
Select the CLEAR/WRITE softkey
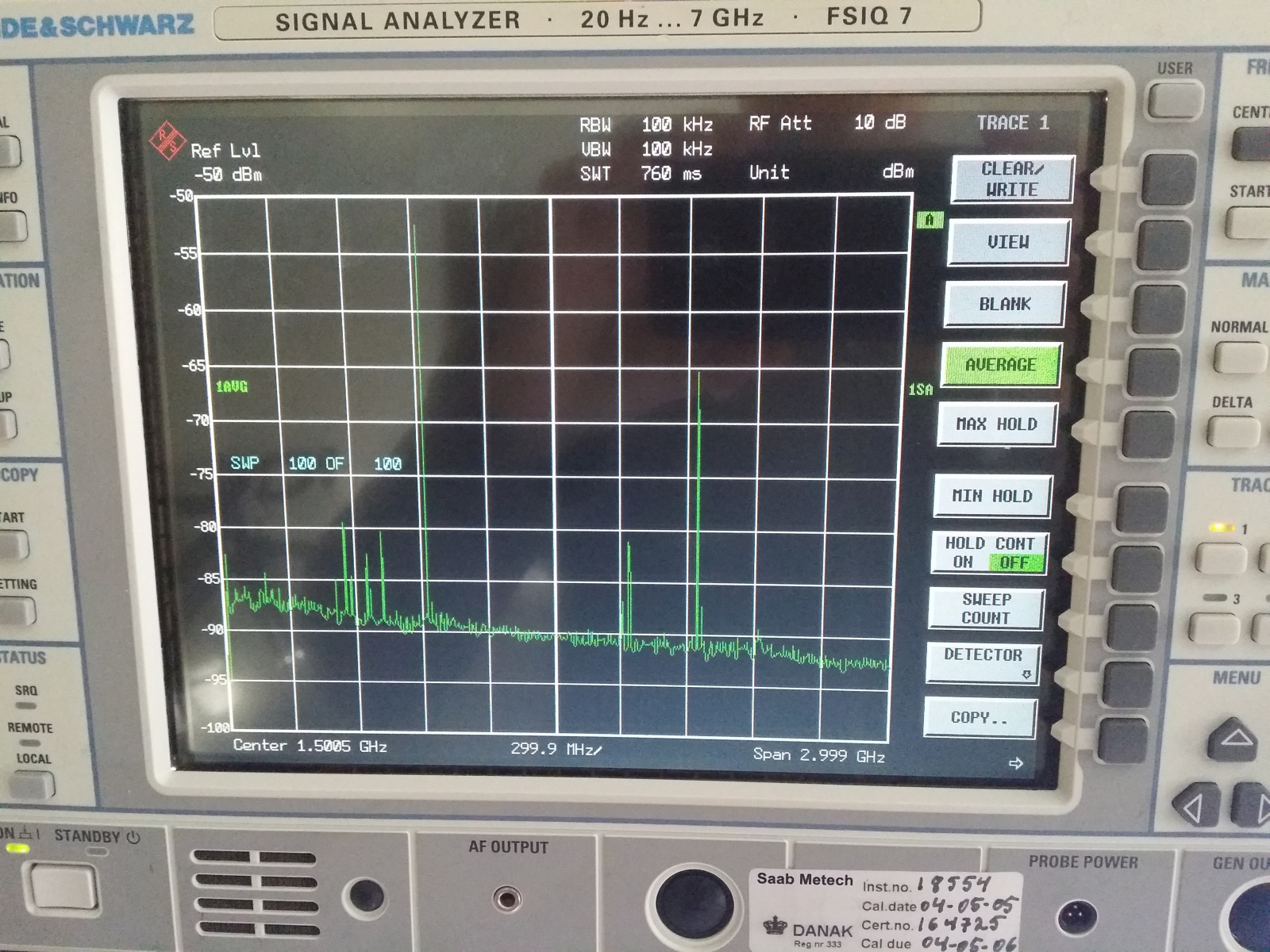pyautogui.click(x=1012, y=179)
